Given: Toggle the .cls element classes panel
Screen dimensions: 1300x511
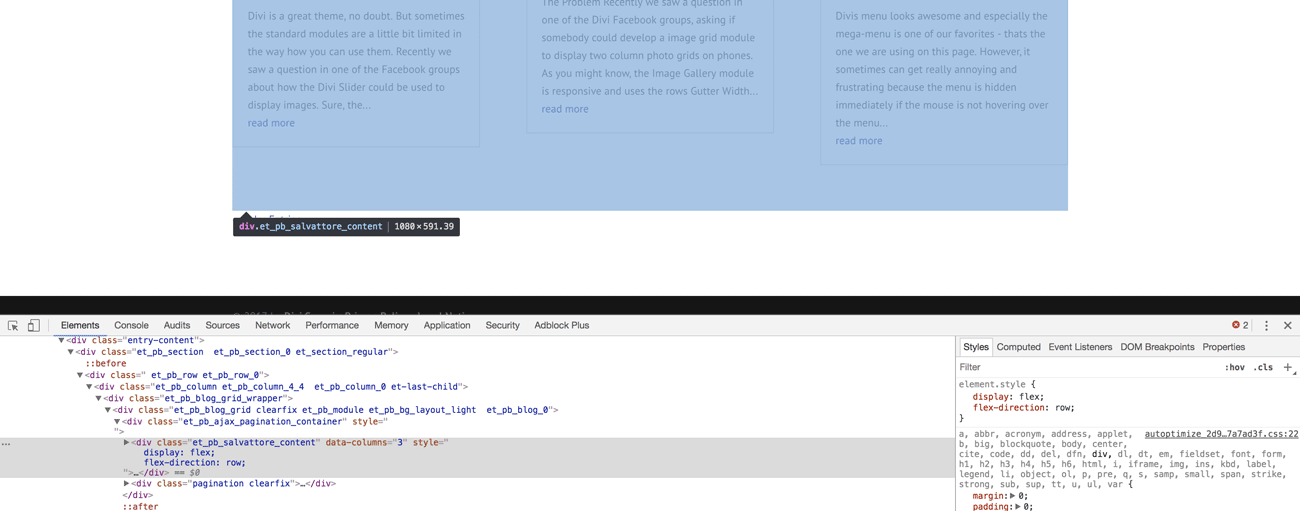Looking at the screenshot, I should pos(1263,368).
